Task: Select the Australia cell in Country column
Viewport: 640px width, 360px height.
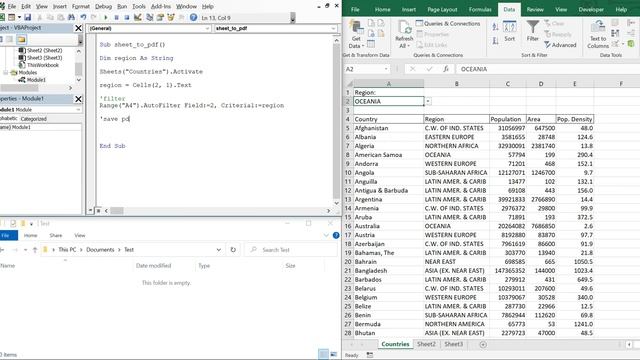Action: point(389,226)
